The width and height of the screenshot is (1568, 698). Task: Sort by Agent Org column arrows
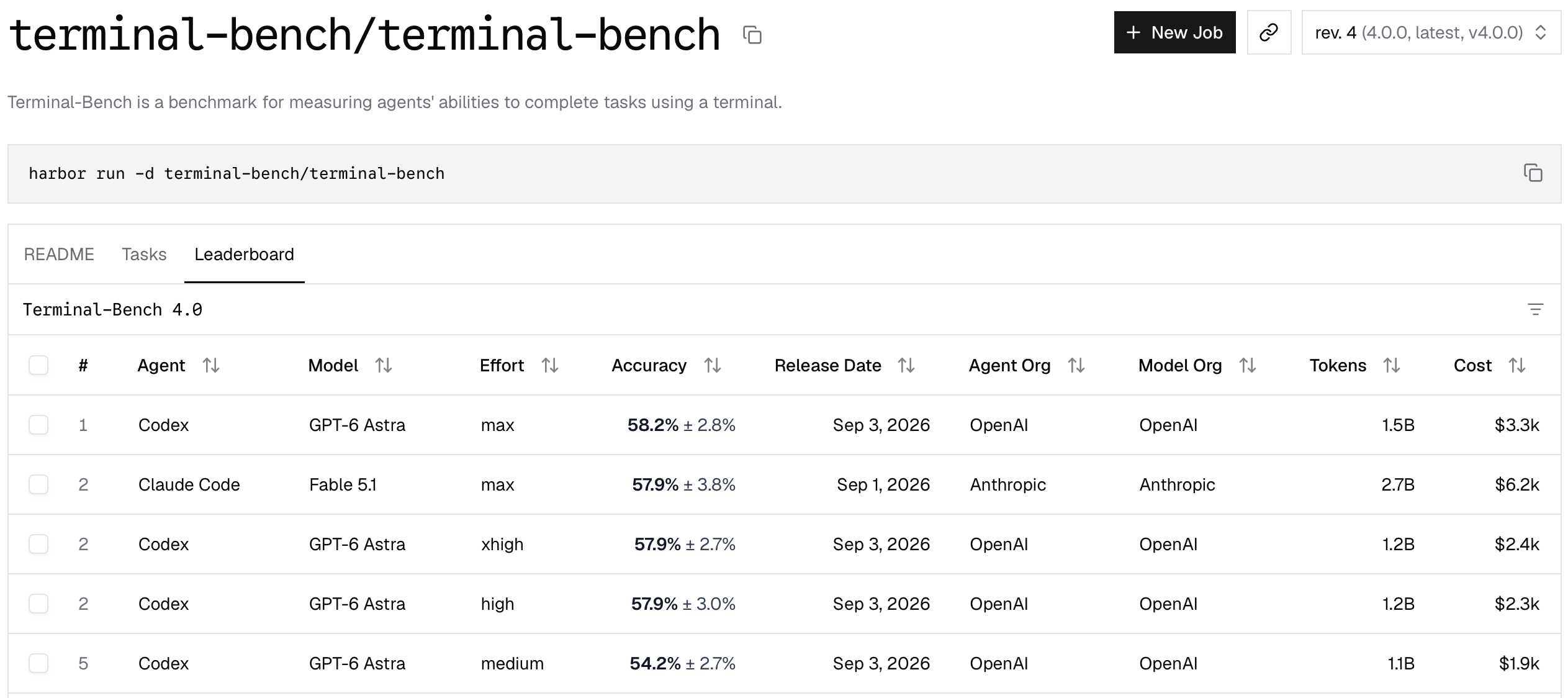point(1076,365)
